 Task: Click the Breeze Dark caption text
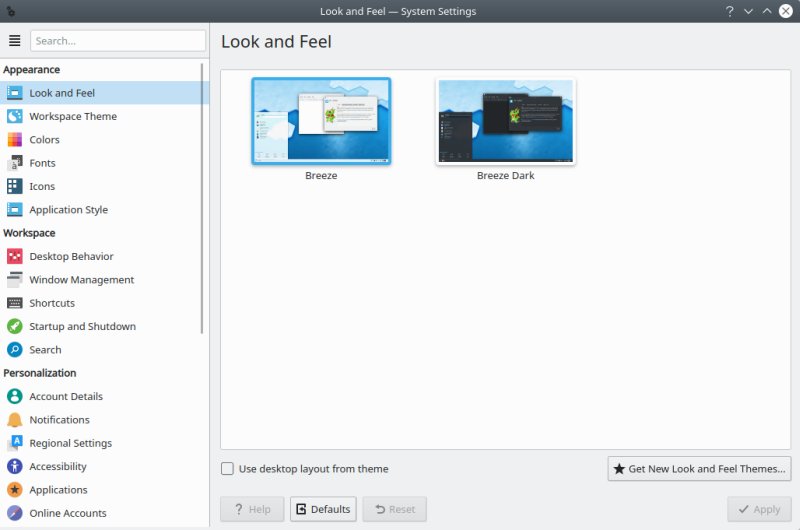coord(506,175)
